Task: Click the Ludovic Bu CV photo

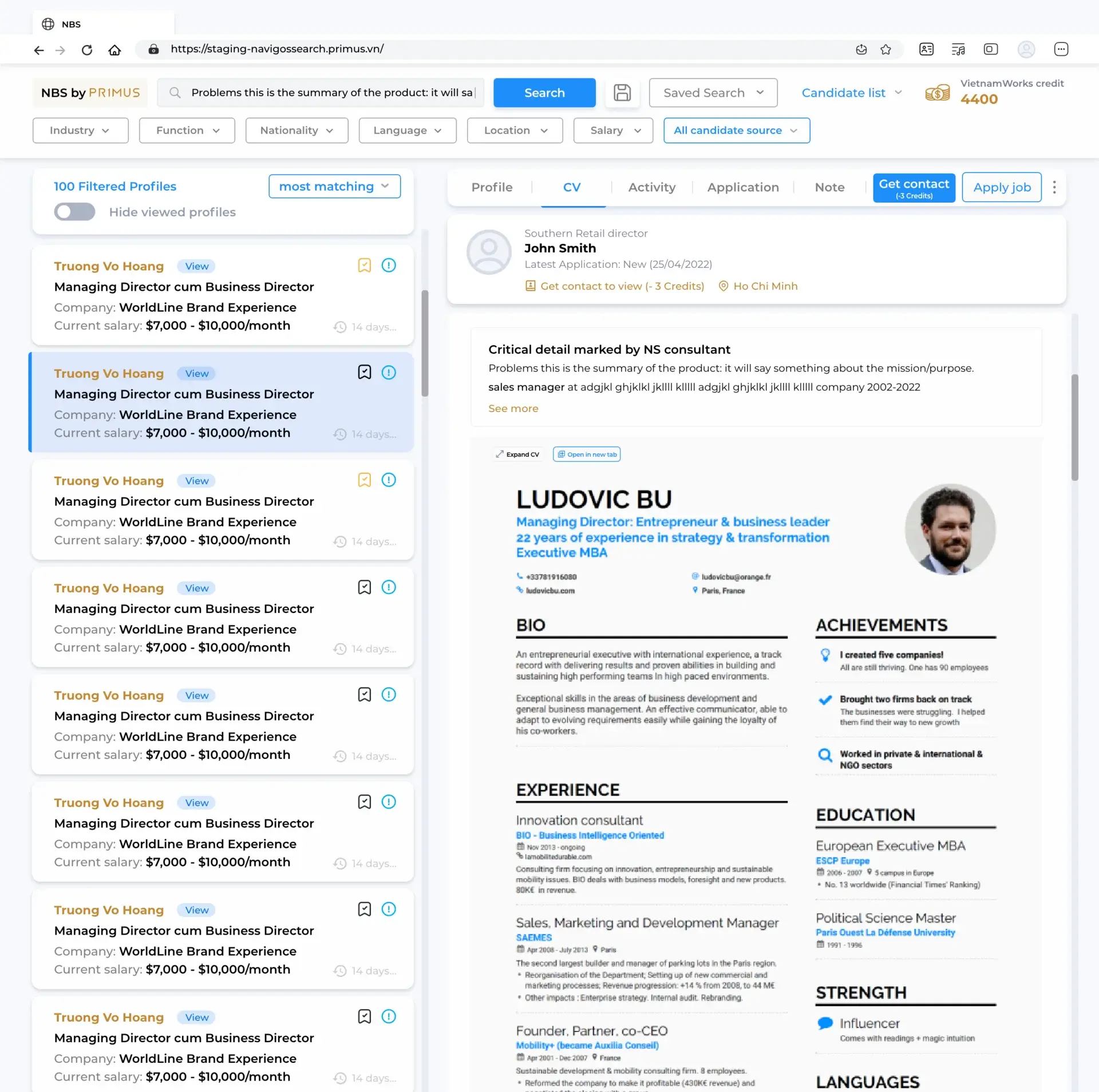Action: coord(950,529)
